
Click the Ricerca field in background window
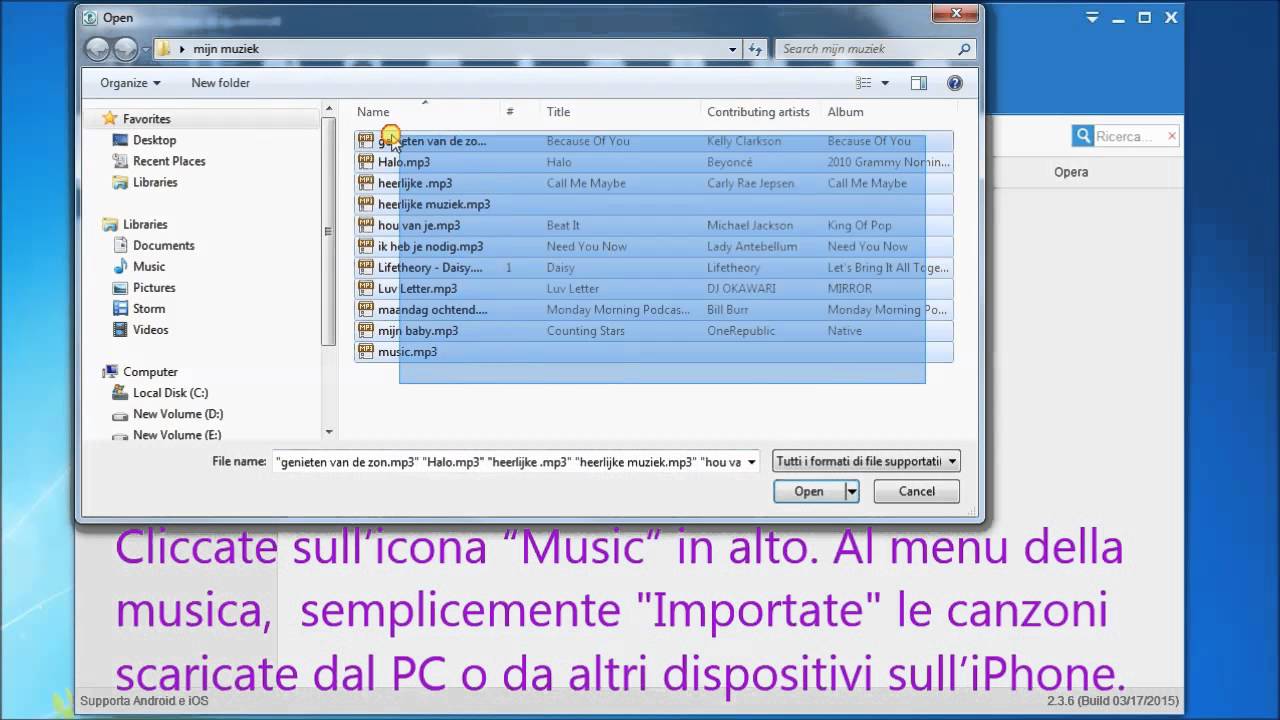click(x=1130, y=136)
